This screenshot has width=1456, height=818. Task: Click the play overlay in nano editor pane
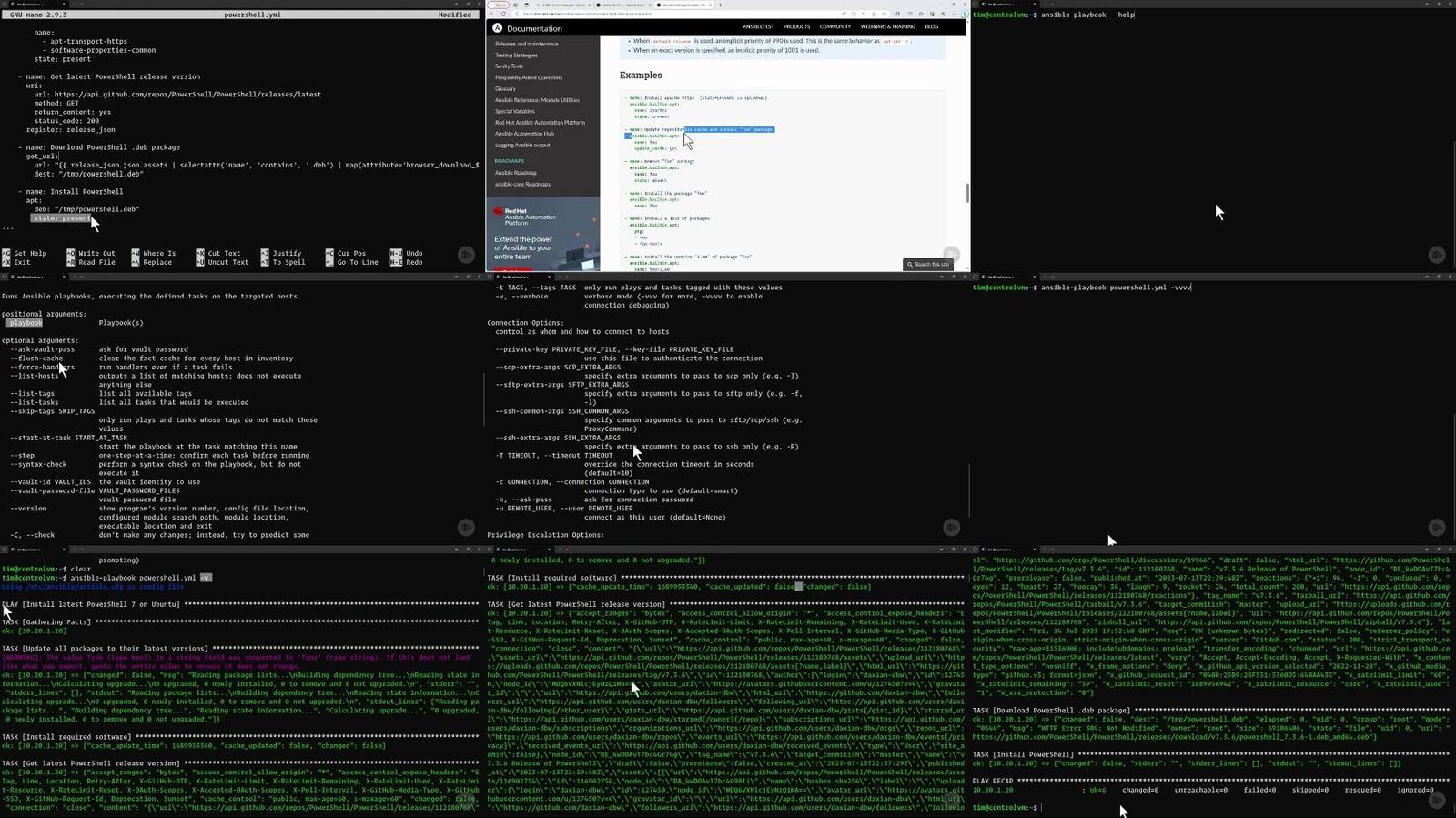(466, 255)
